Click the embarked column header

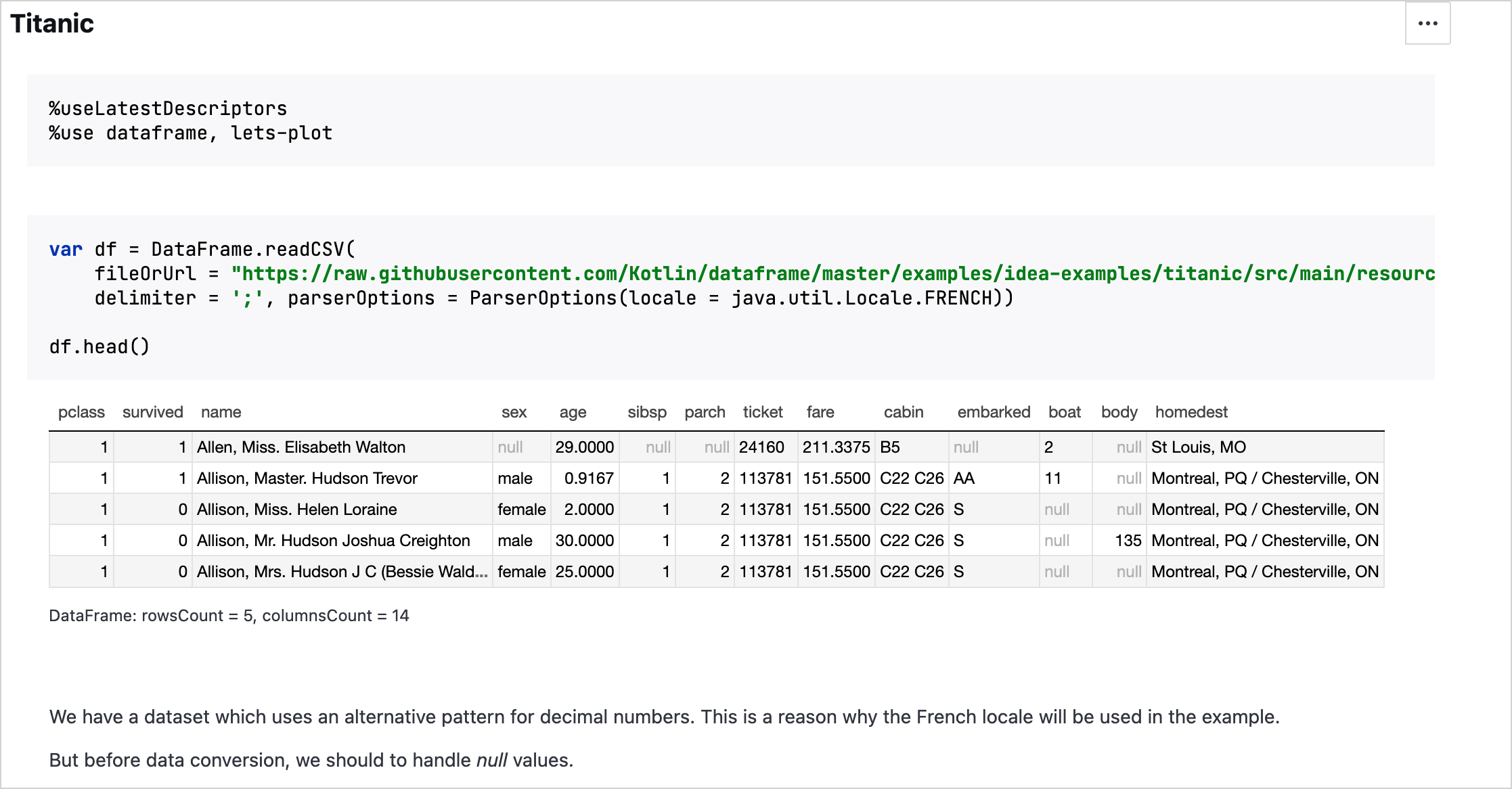click(993, 412)
